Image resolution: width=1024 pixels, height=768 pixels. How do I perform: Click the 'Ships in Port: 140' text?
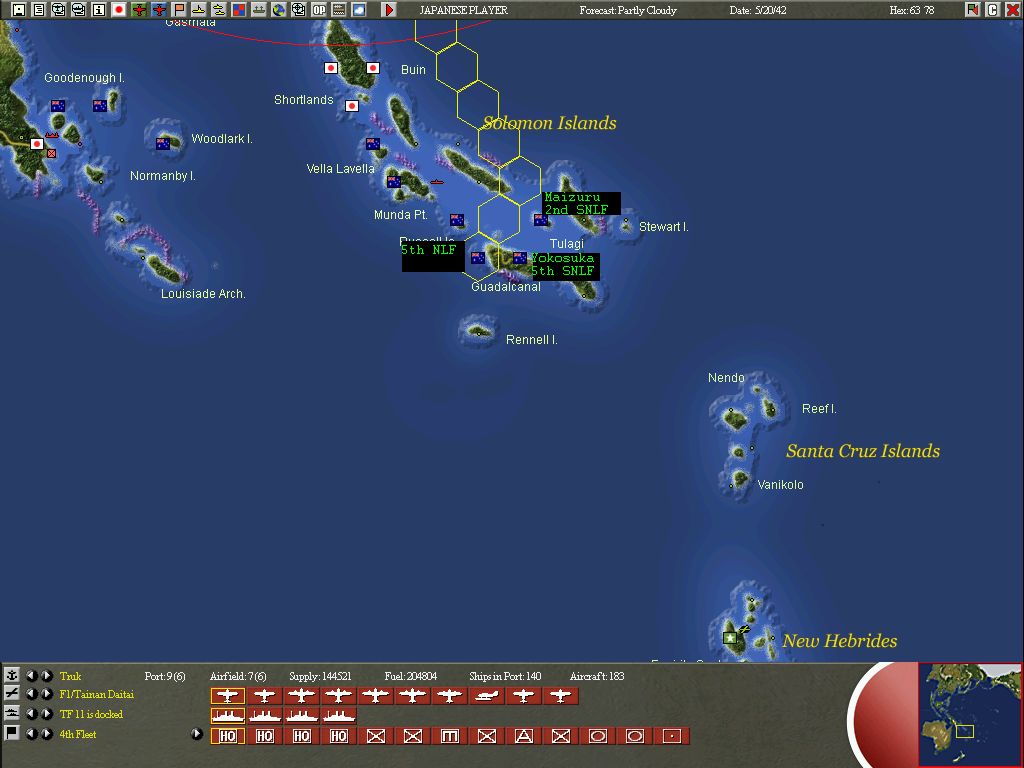click(505, 676)
